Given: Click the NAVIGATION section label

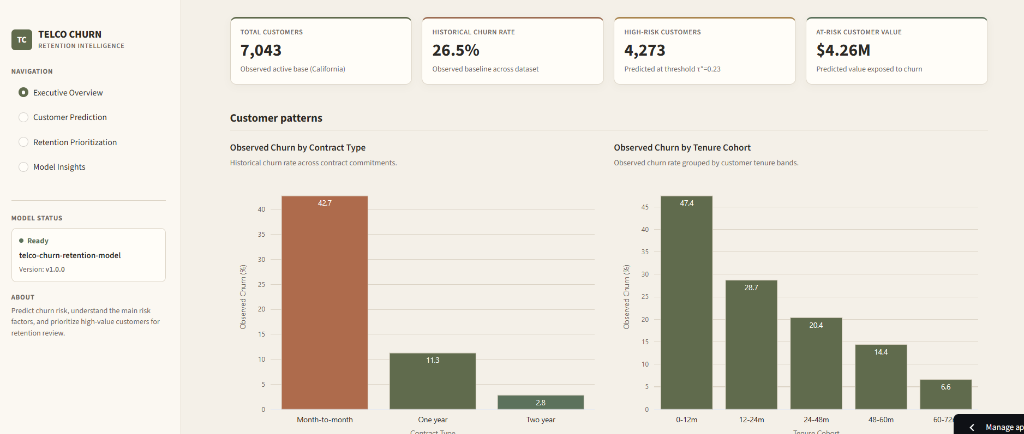Looking at the screenshot, I should [x=32, y=72].
